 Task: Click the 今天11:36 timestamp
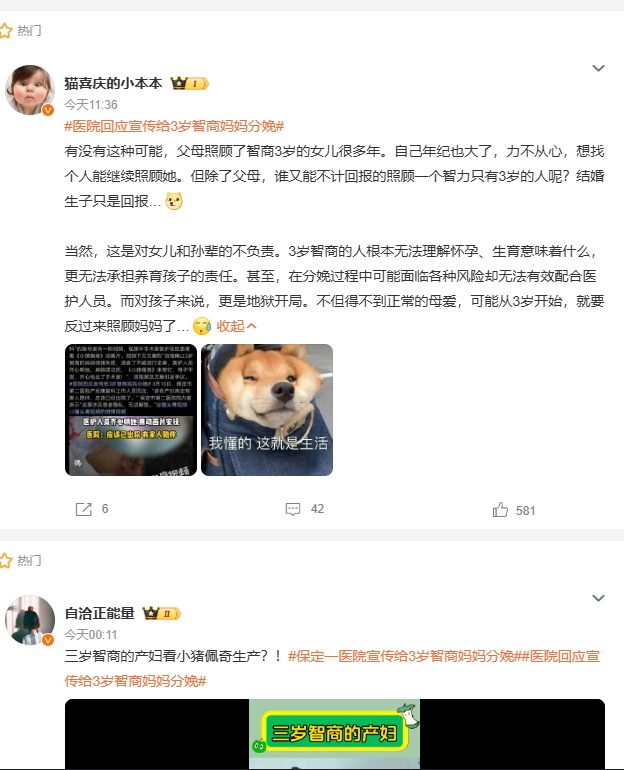91,105
